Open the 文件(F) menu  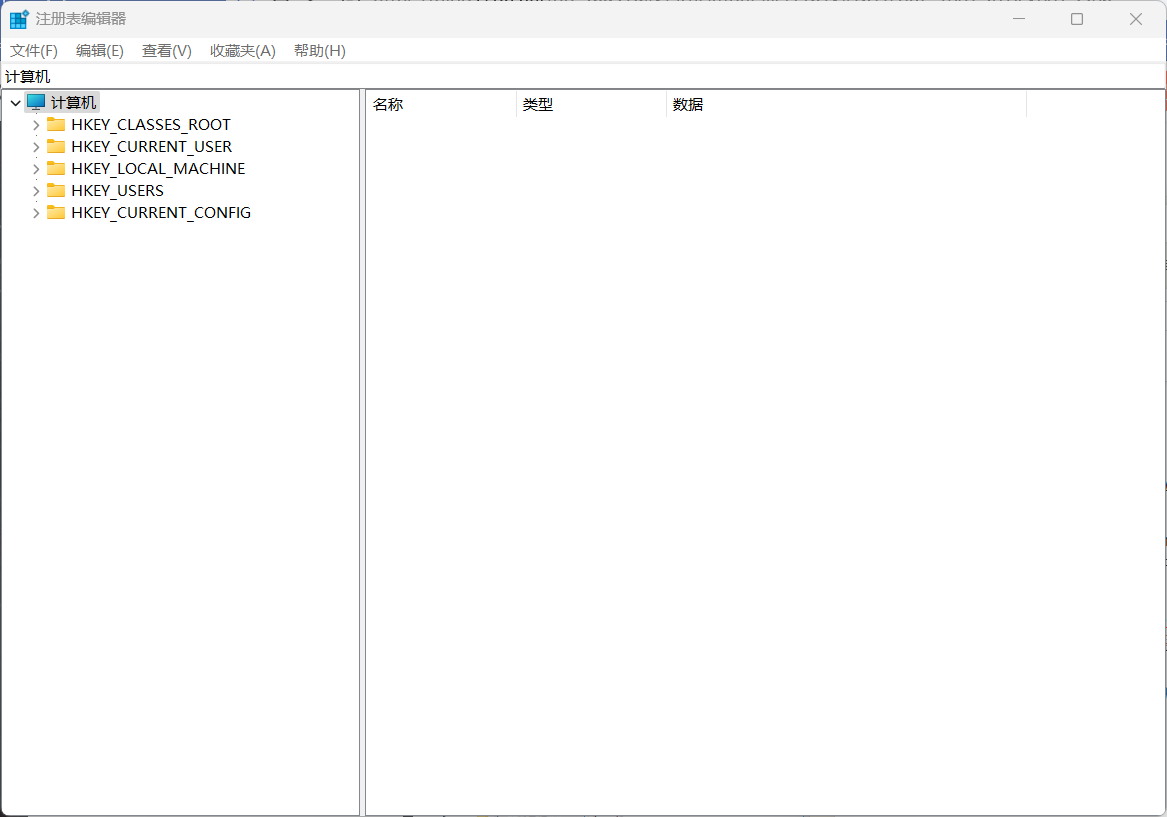coord(33,51)
